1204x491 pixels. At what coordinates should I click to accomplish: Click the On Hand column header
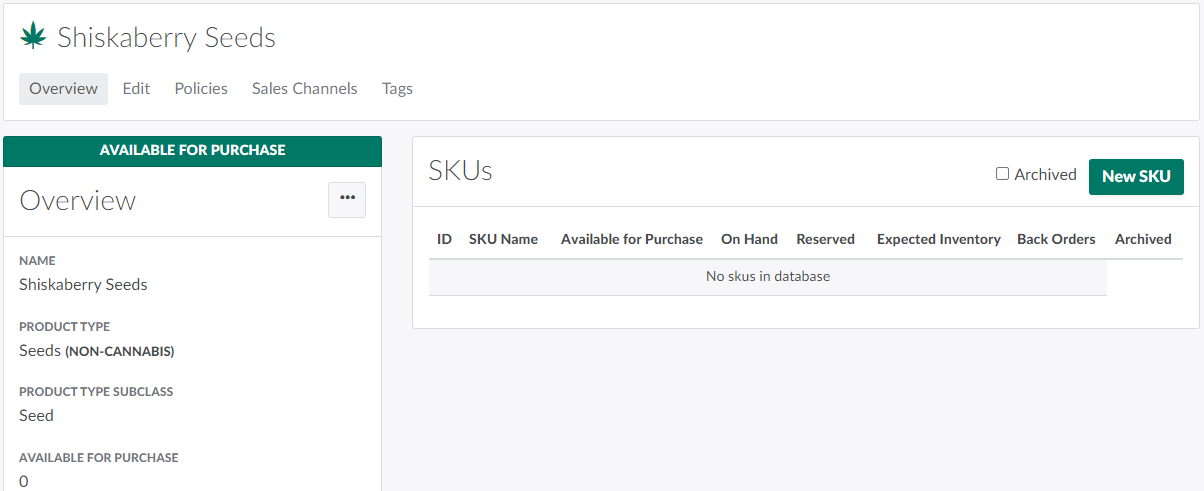749,239
